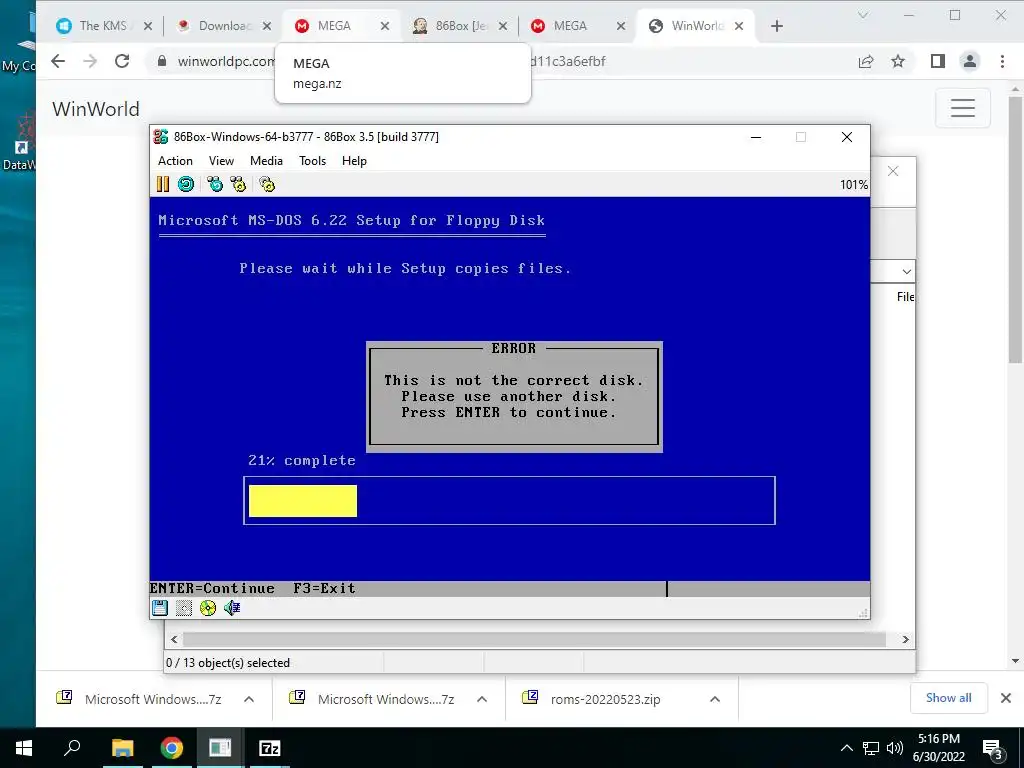This screenshot has width=1024, height=768.
Task: Go back in Chrome
Action: (x=58, y=61)
